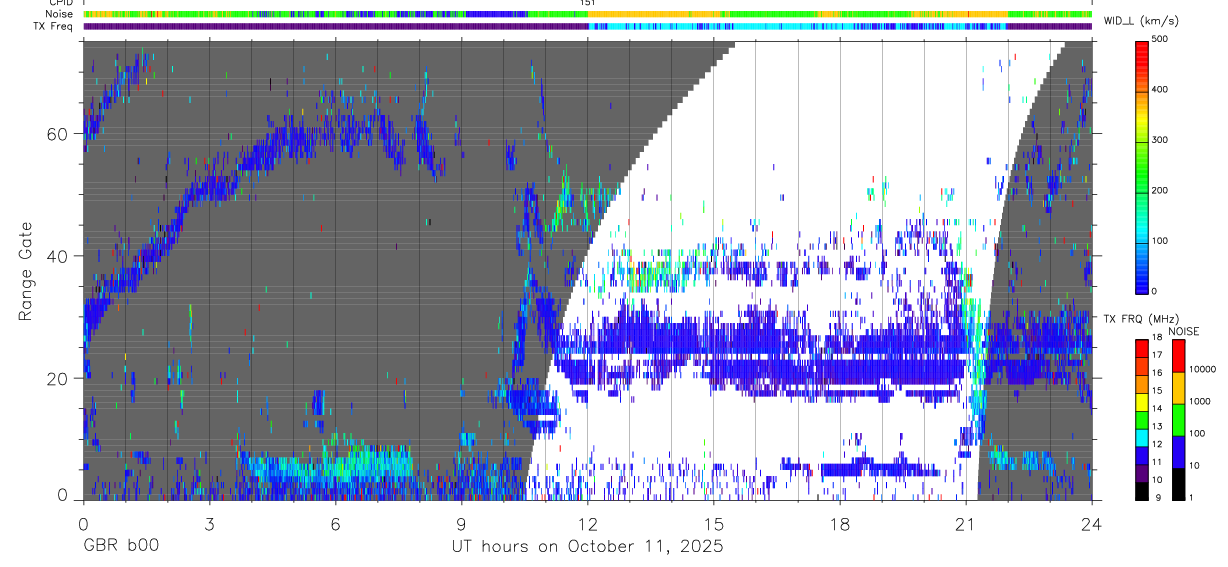Click the Noise color strip above the plot
Screen dimensions: 1228x567
click(x=587, y=14)
